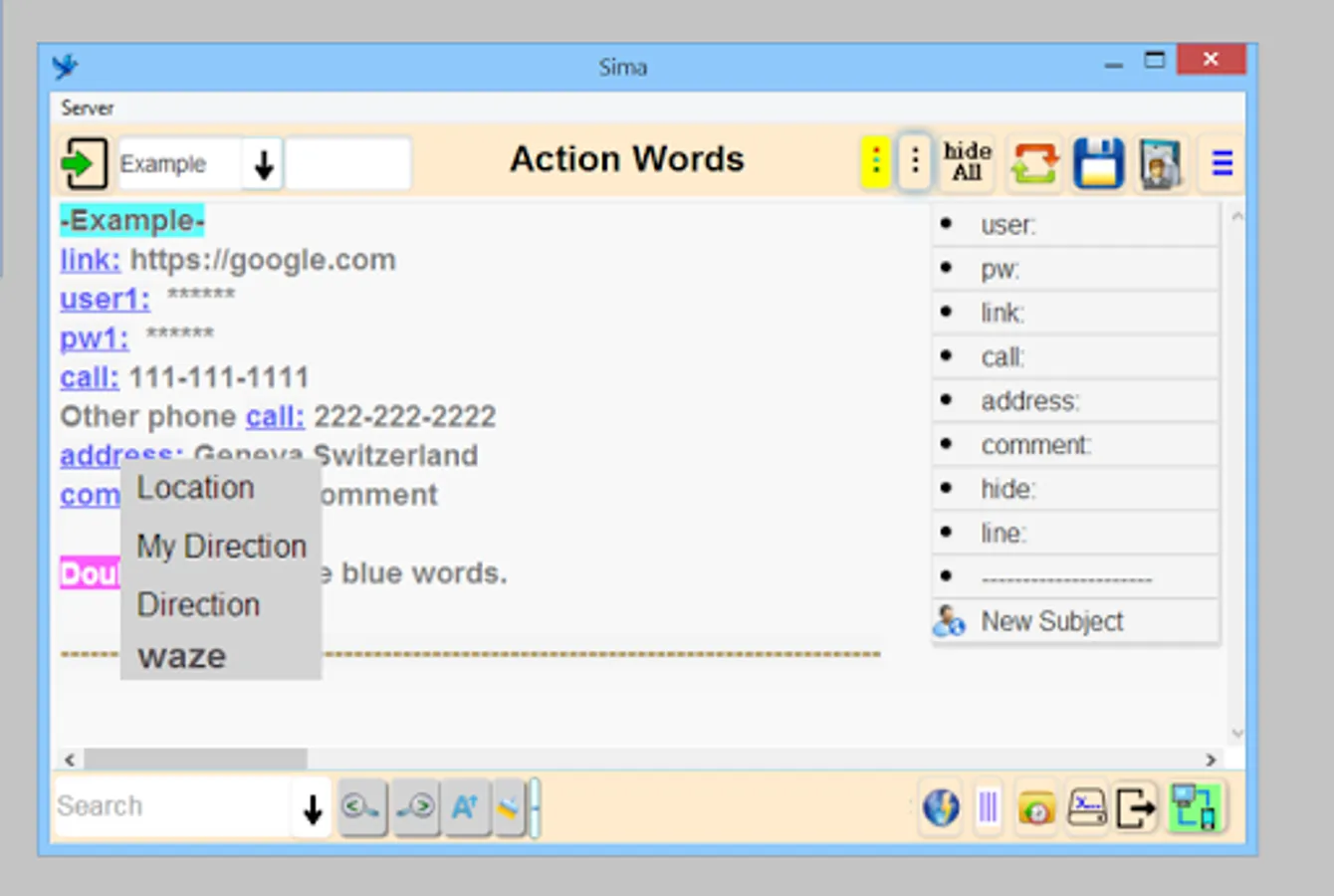Click the Sima bird app icon

(66, 67)
